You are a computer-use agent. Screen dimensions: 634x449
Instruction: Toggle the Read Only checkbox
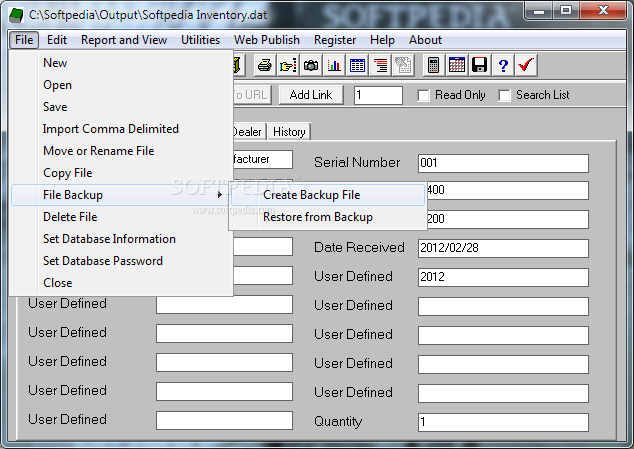pyautogui.click(x=423, y=95)
